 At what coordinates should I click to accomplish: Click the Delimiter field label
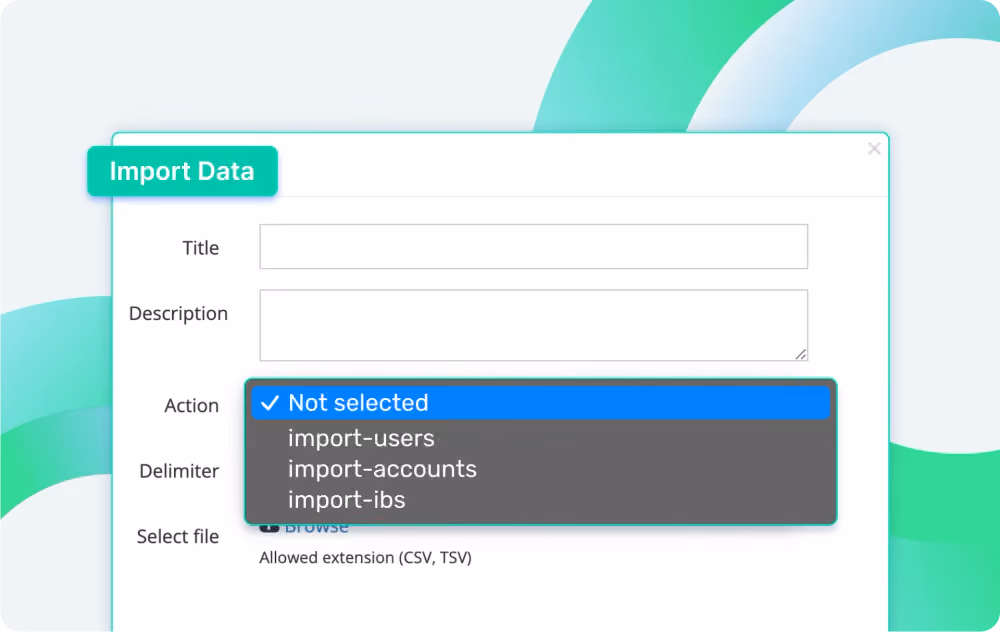pyautogui.click(x=179, y=471)
